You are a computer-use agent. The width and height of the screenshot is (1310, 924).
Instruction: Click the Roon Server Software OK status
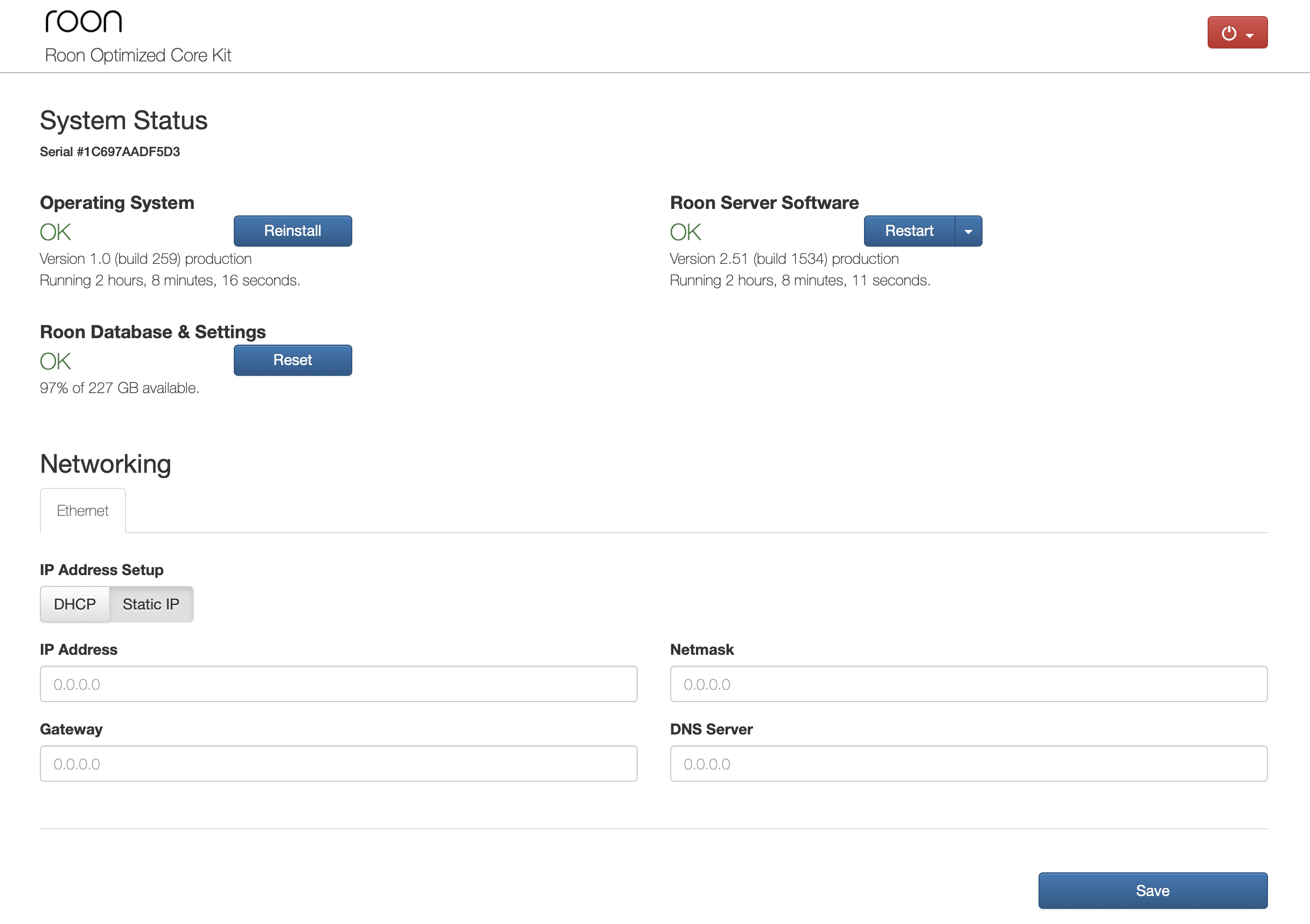[685, 232]
